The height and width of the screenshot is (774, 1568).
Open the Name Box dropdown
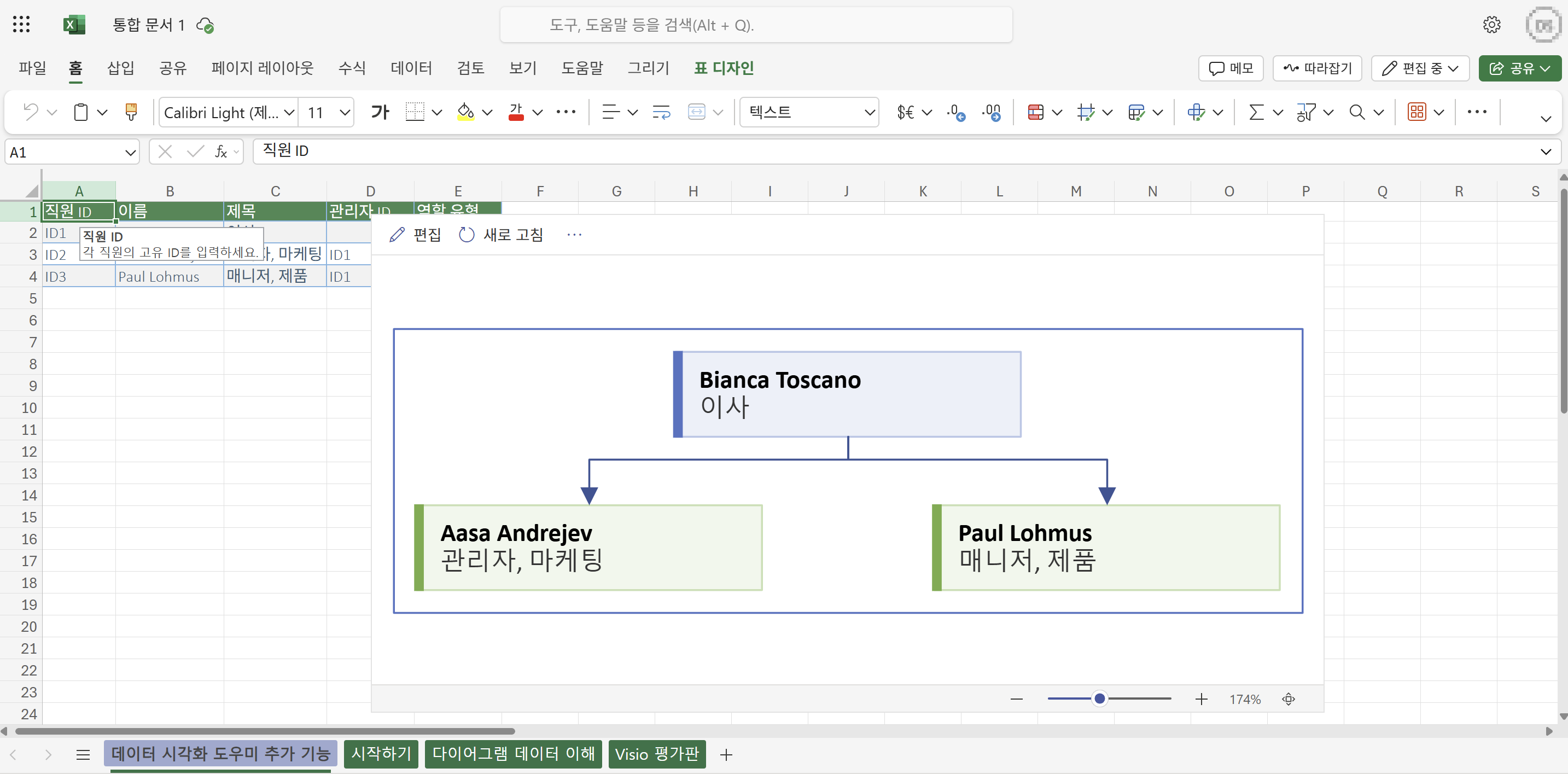130,152
